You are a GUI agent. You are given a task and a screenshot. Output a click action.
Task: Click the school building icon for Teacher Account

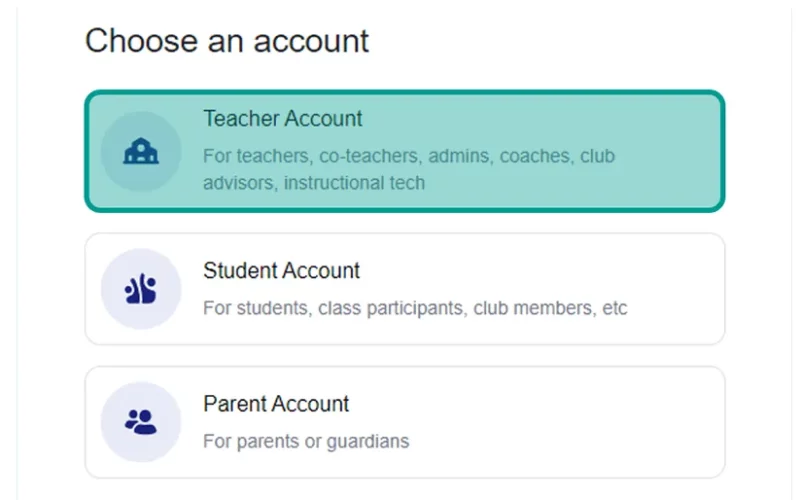tap(141, 152)
